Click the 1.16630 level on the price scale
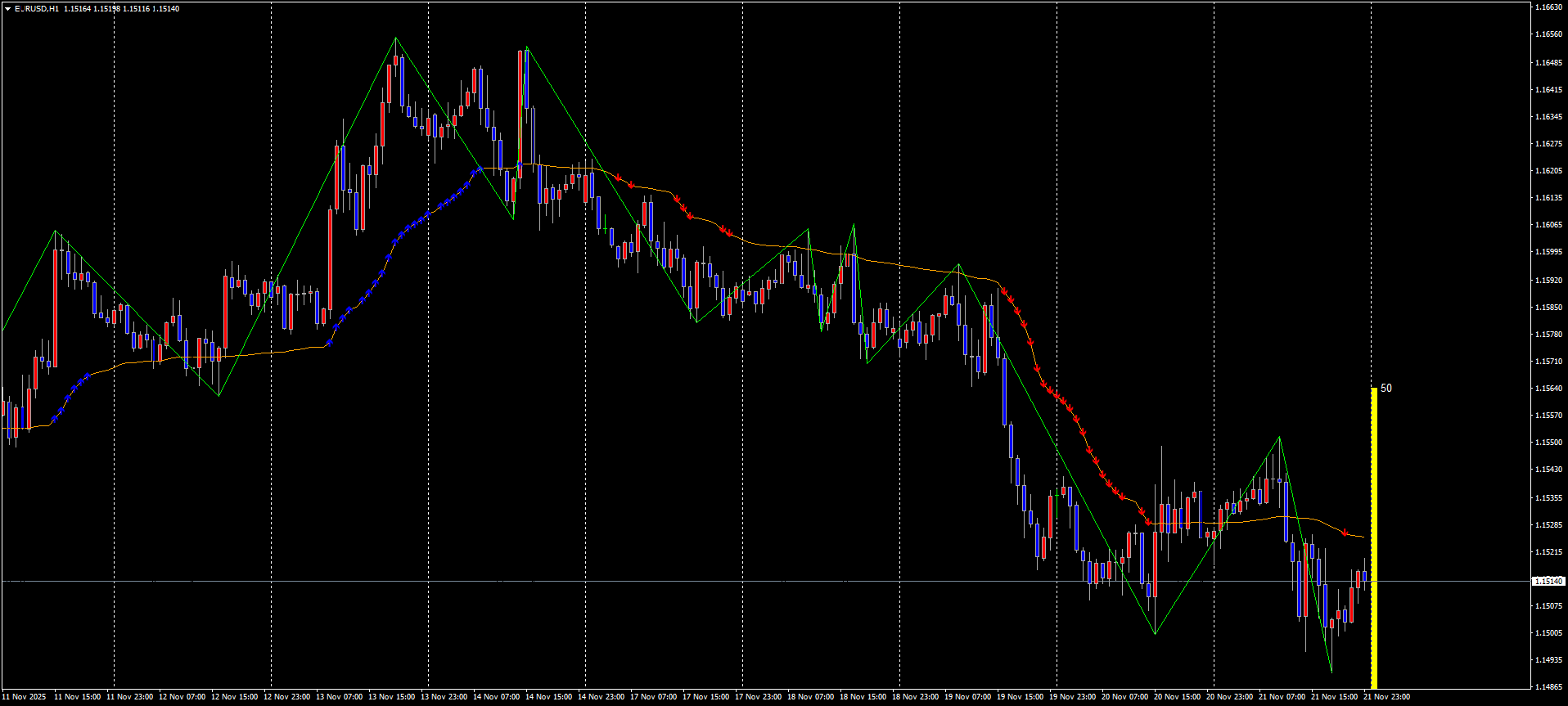 tap(1547, 7)
